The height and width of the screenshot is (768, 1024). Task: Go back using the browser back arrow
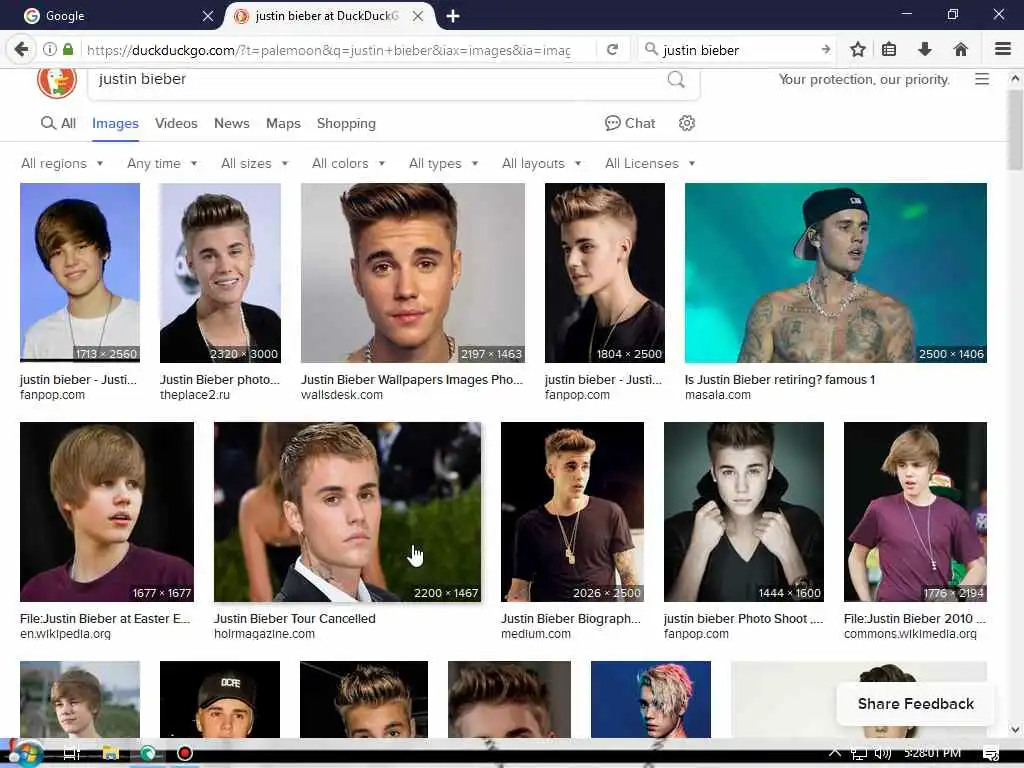[21, 49]
